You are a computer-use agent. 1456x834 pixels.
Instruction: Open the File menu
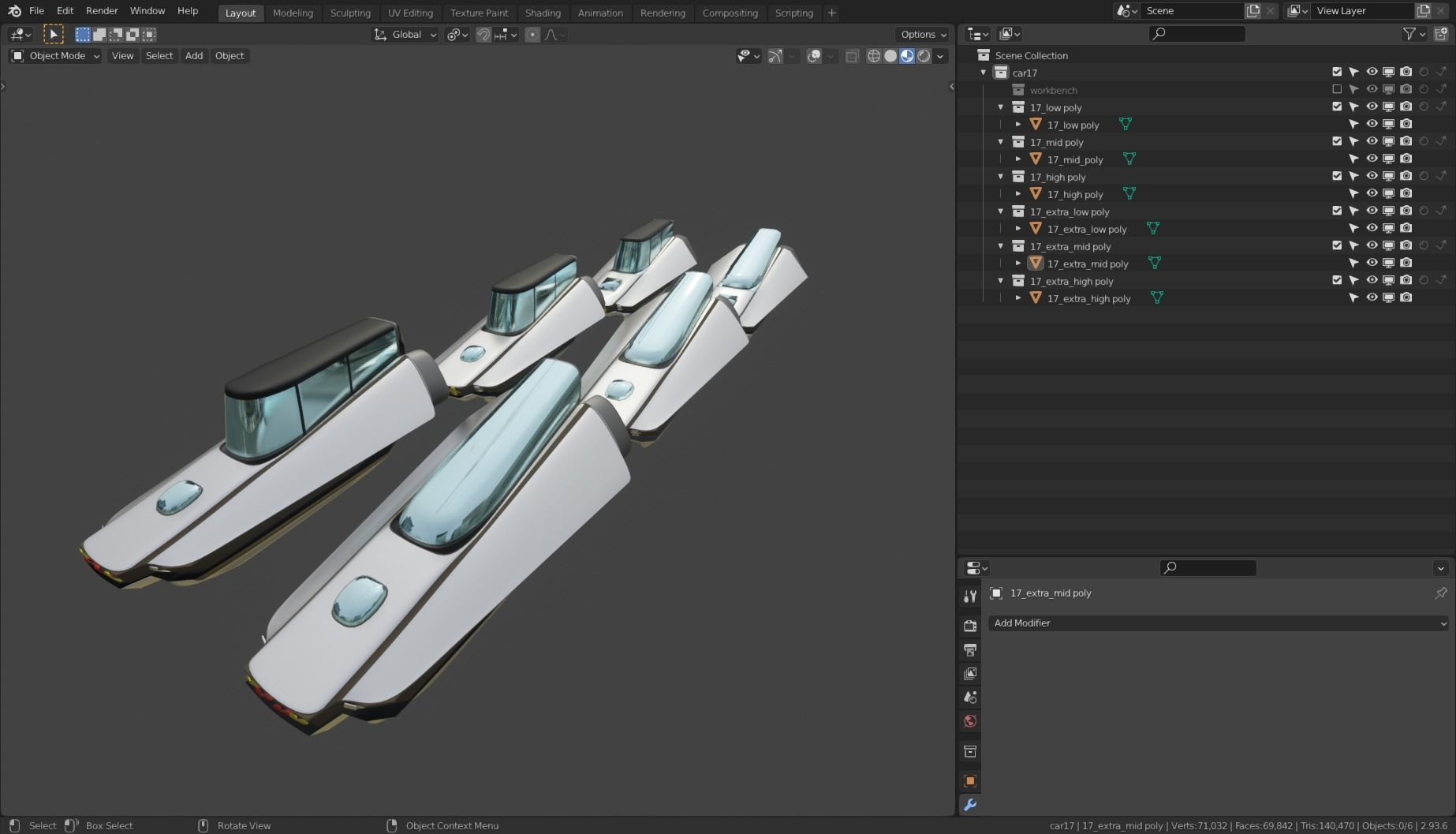pos(36,11)
